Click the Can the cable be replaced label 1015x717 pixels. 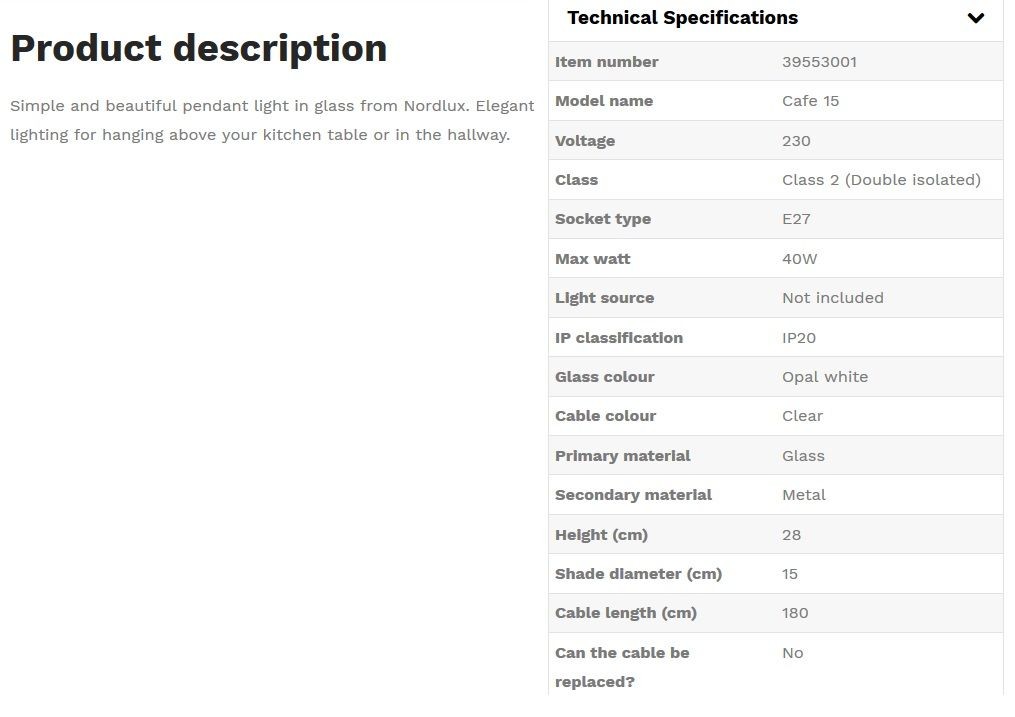pyautogui.click(x=621, y=667)
